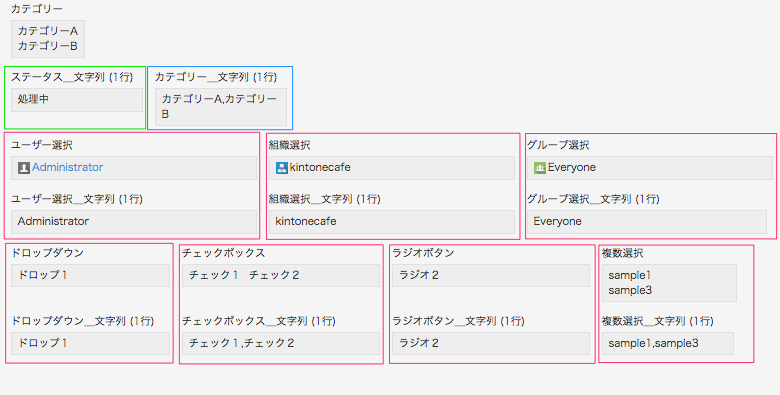Click the ドロップダウン__文字列 (1行) label

(x=83, y=321)
